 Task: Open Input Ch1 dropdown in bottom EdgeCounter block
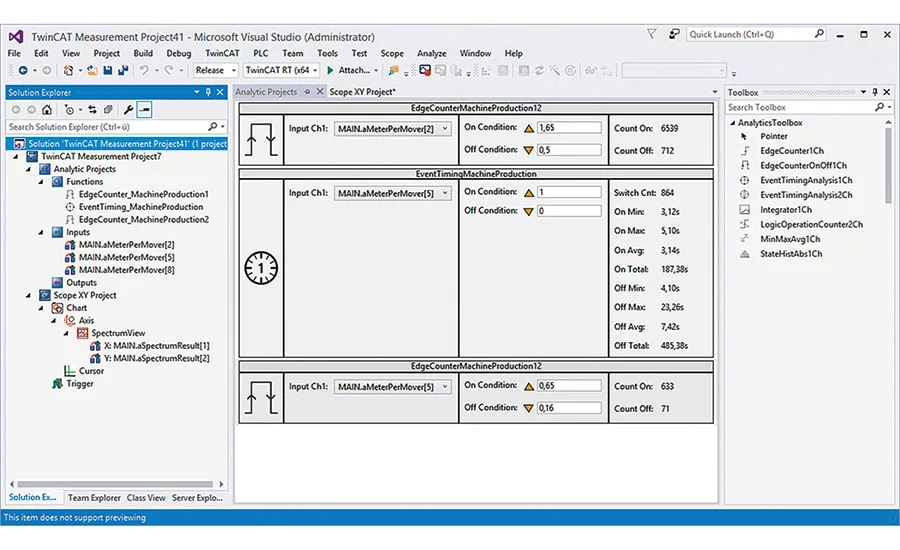pos(393,387)
